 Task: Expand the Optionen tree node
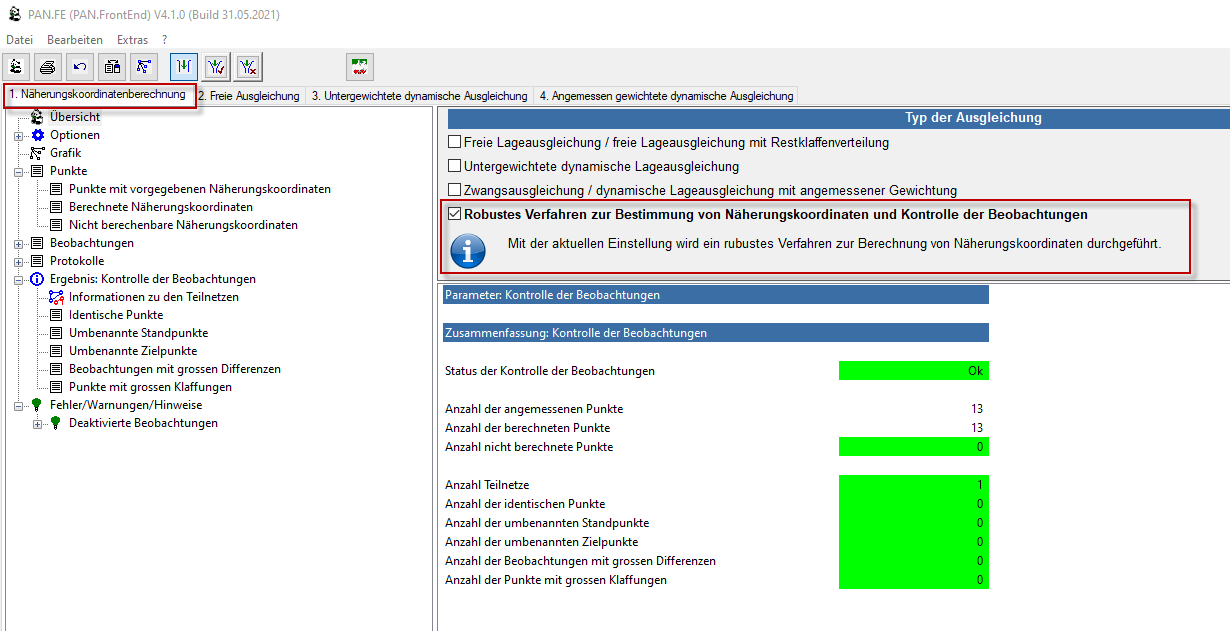click(x=18, y=136)
